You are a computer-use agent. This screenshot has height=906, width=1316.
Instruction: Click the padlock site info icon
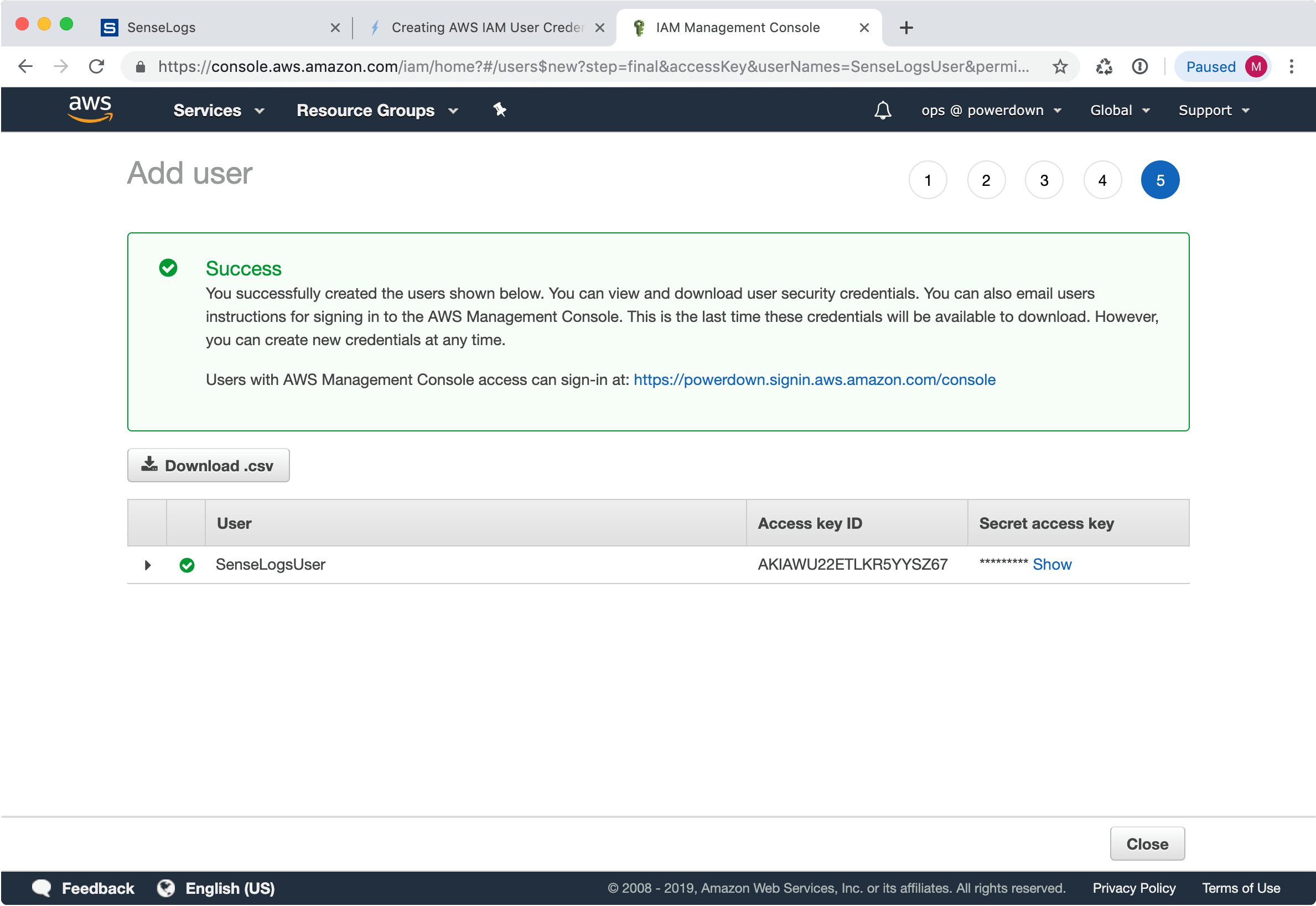coord(141,67)
